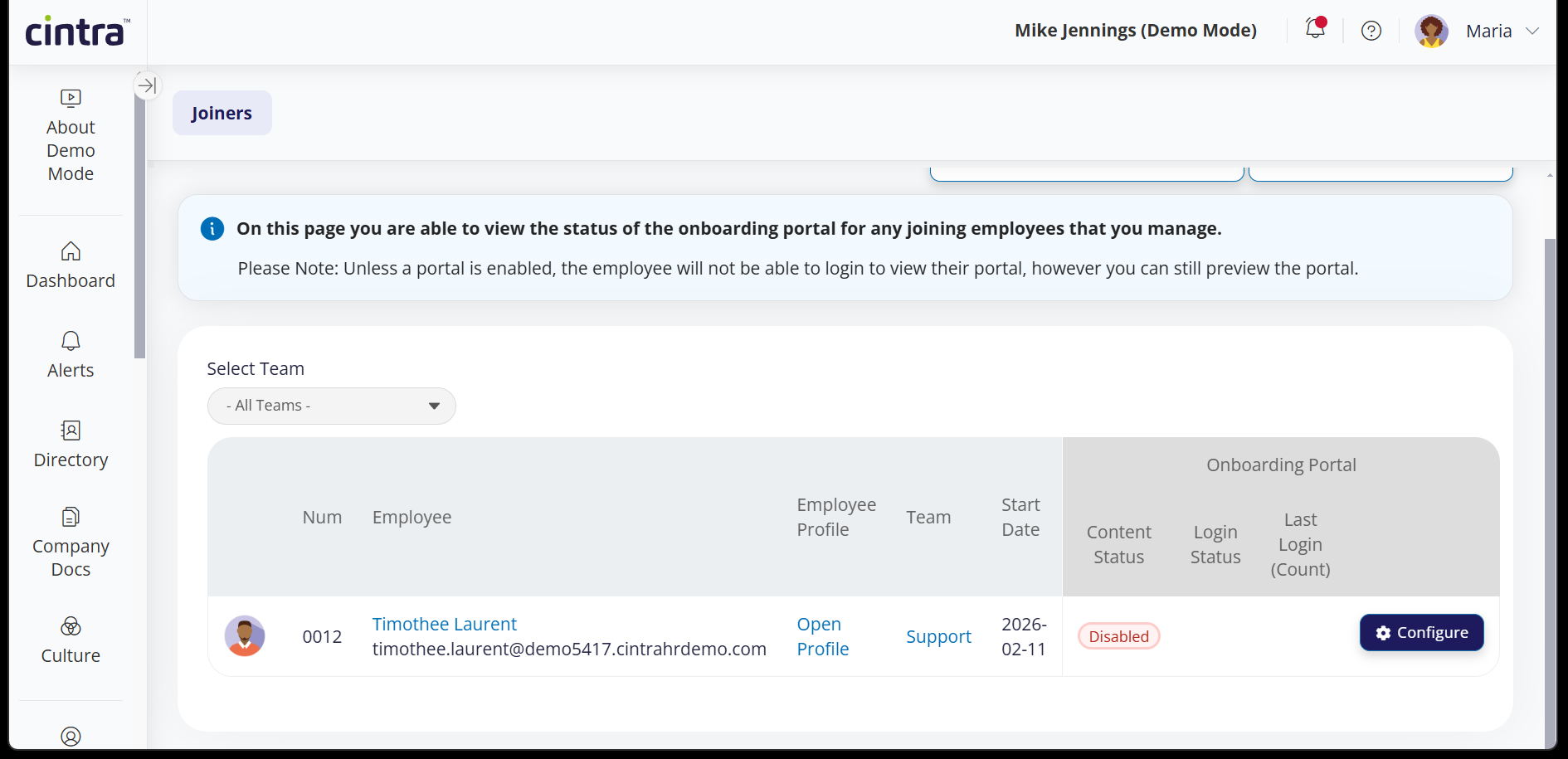The image size is (1568, 759).
Task: Click the notification bell icon
Action: click(x=1315, y=29)
